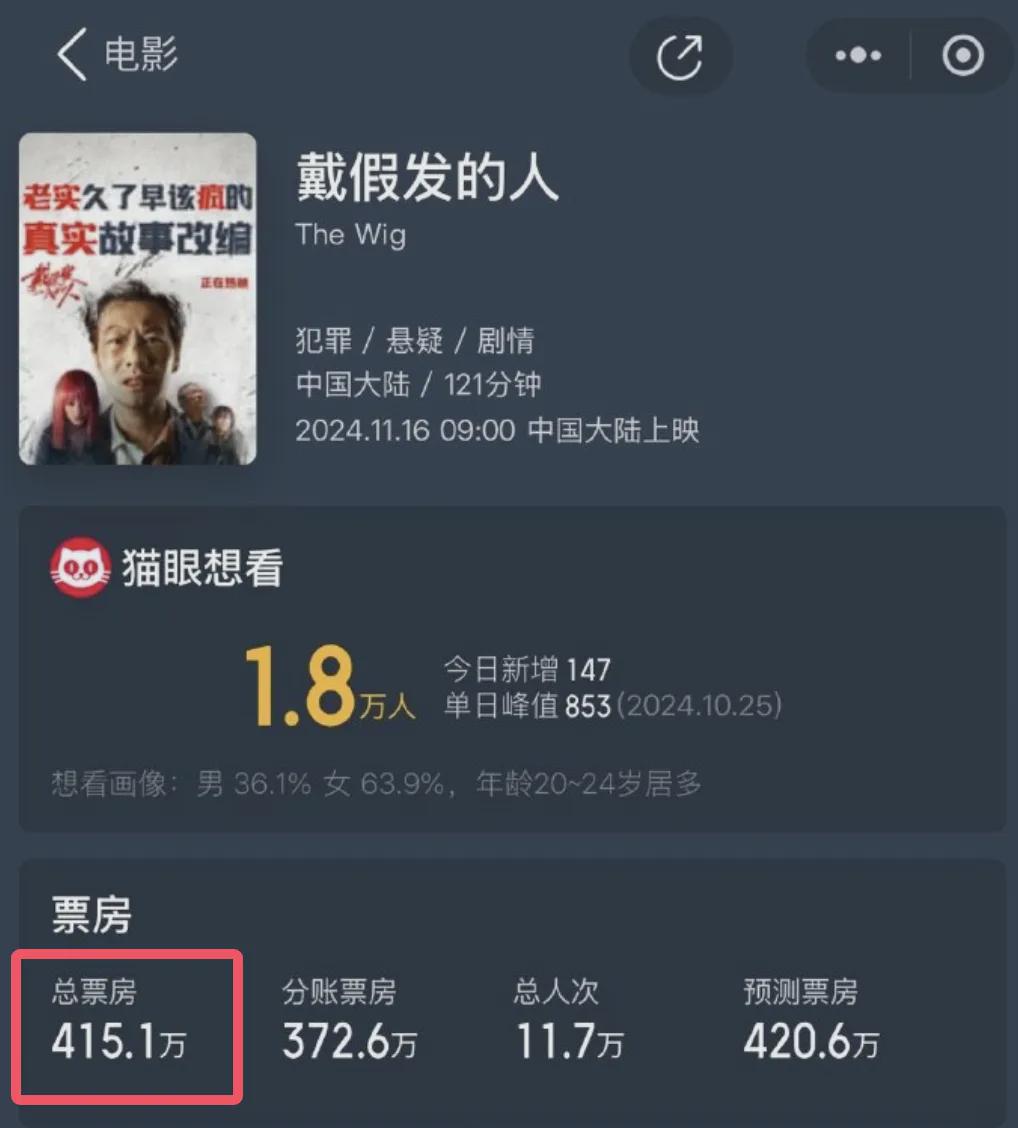Tap the 想看画像 audience profile line
This screenshot has width=1018, height=1128.
[x=376, y=783]
